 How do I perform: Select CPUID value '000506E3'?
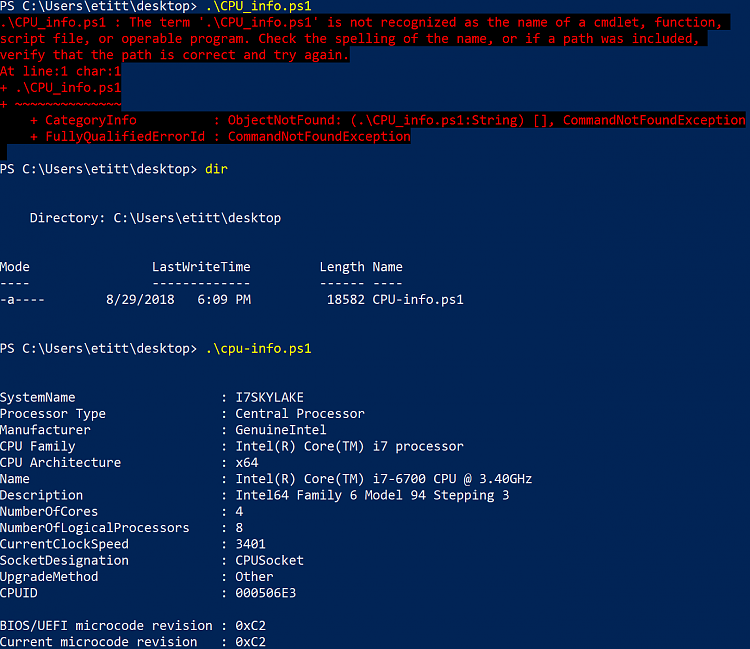(265, 593)
